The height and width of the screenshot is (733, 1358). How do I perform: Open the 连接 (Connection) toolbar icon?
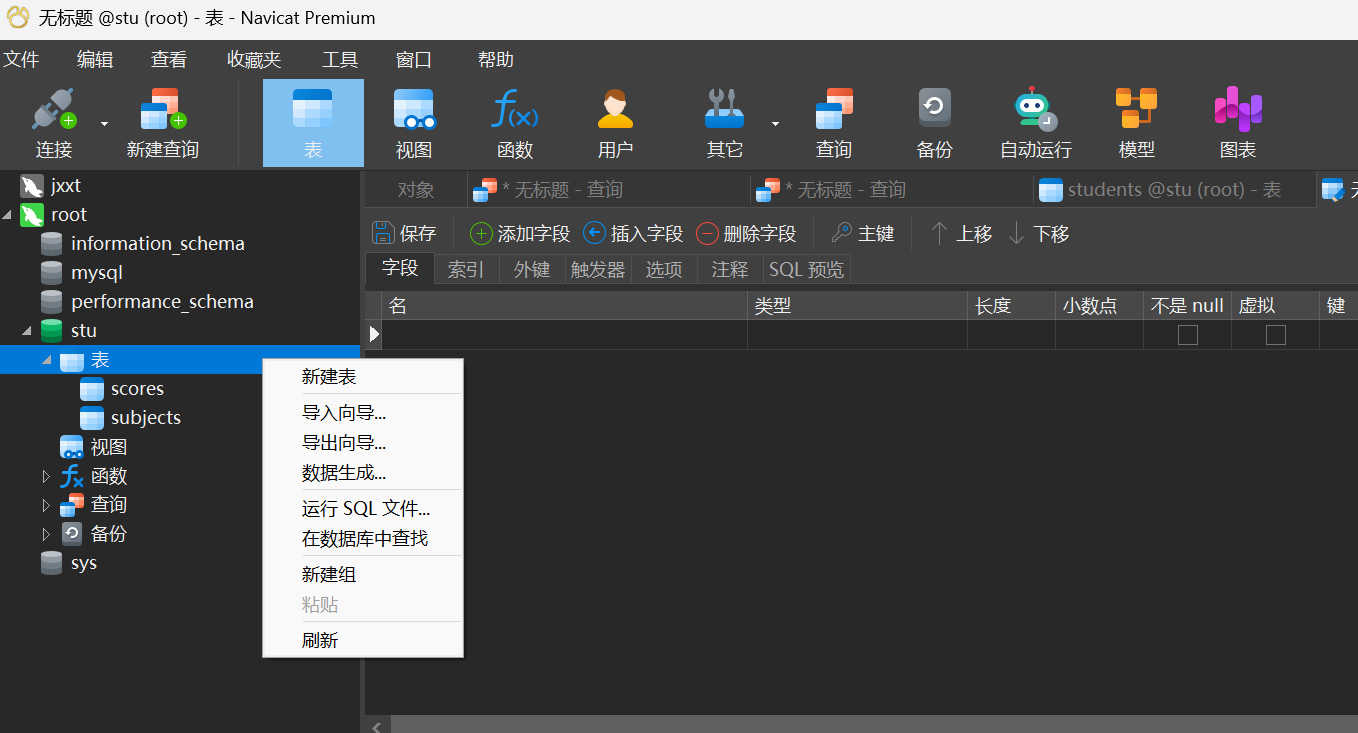click(x=54, y=110)
